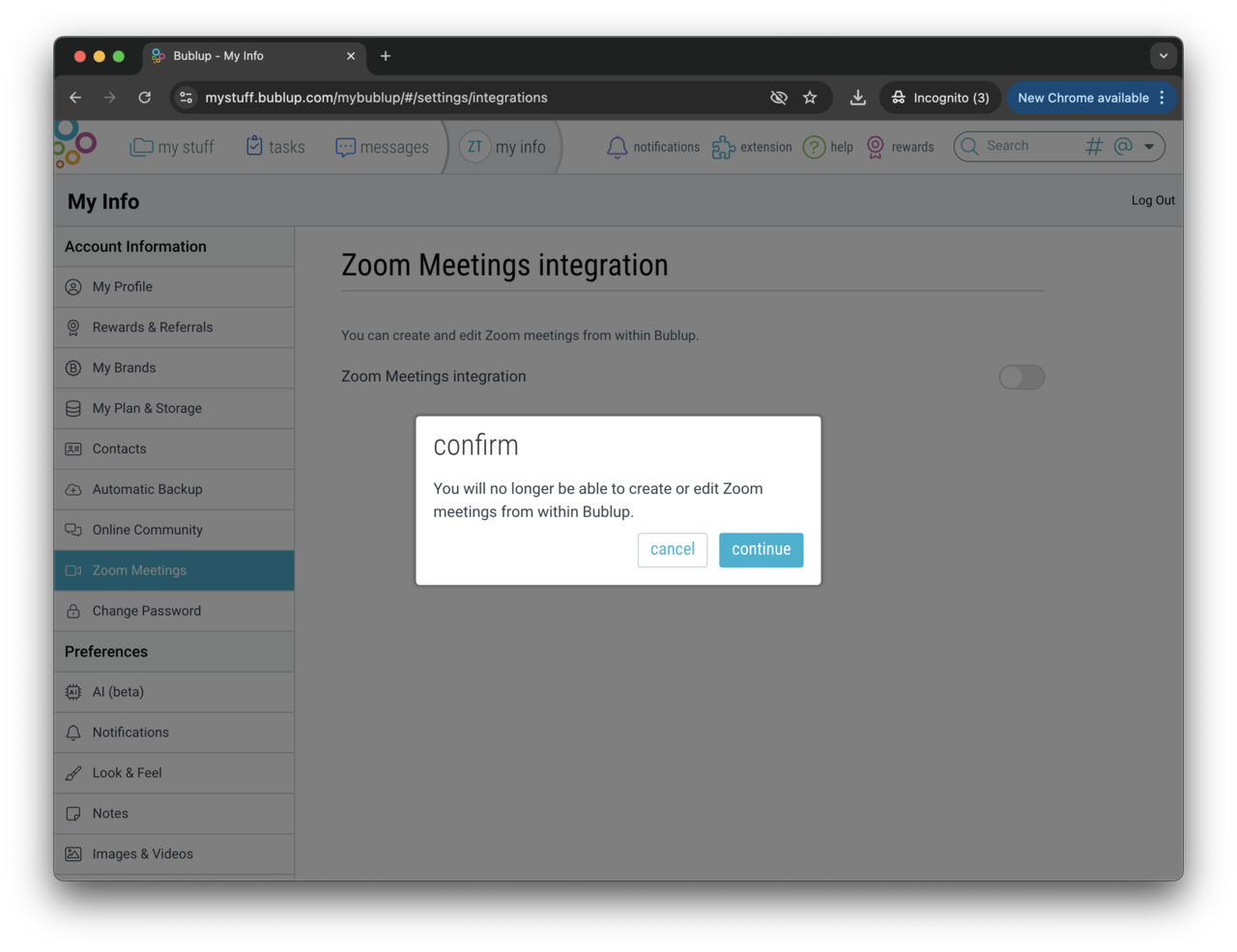Open the tab search dropdown arrow

point(1164,56)
